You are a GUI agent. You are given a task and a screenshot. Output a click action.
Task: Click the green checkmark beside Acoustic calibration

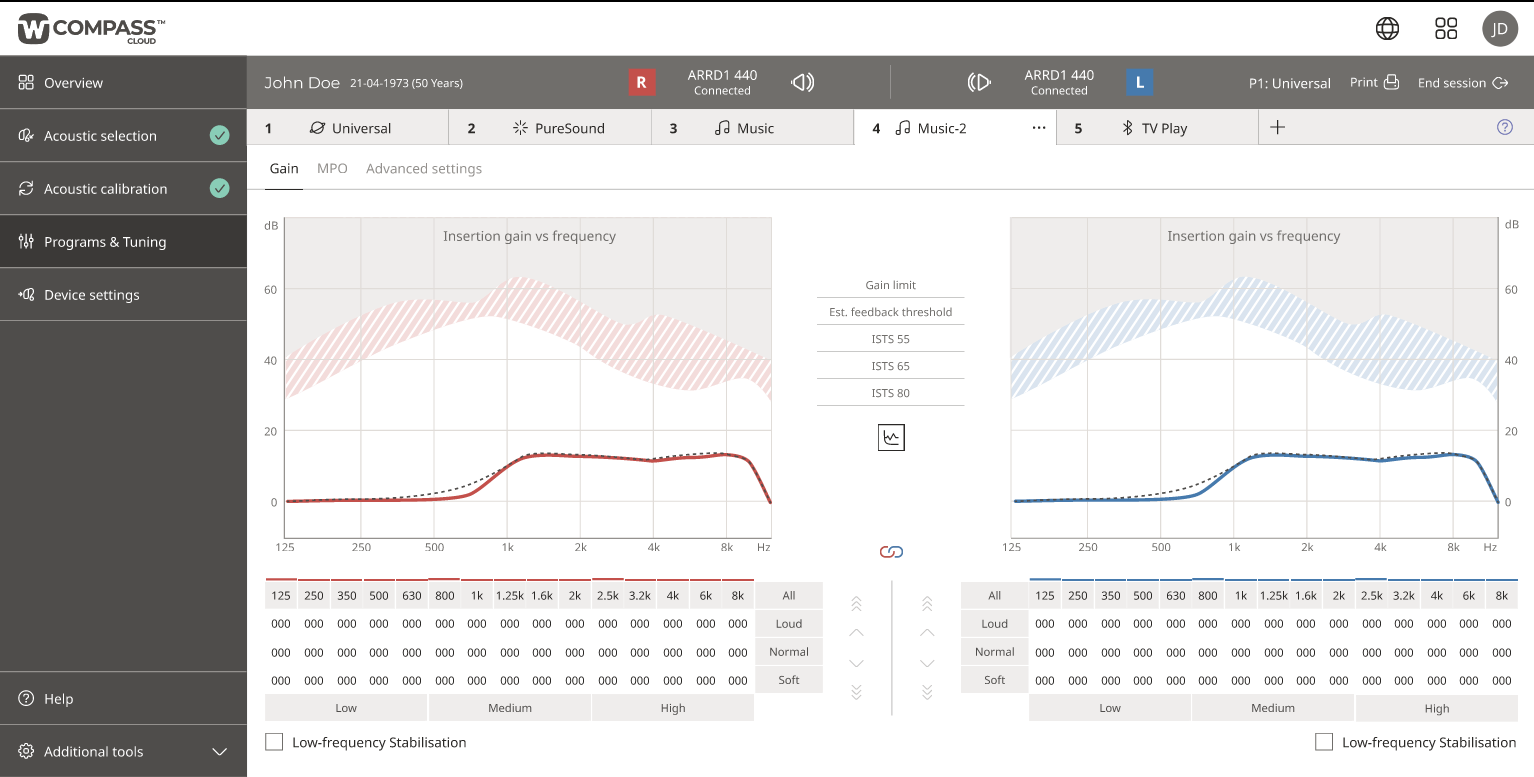[221, 188]
